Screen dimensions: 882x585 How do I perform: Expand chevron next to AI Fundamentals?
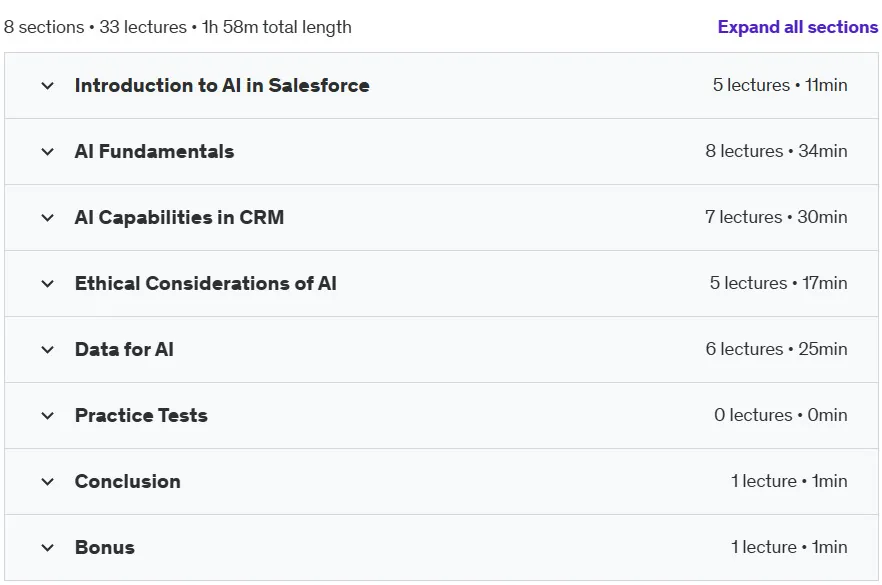[48, 152]
